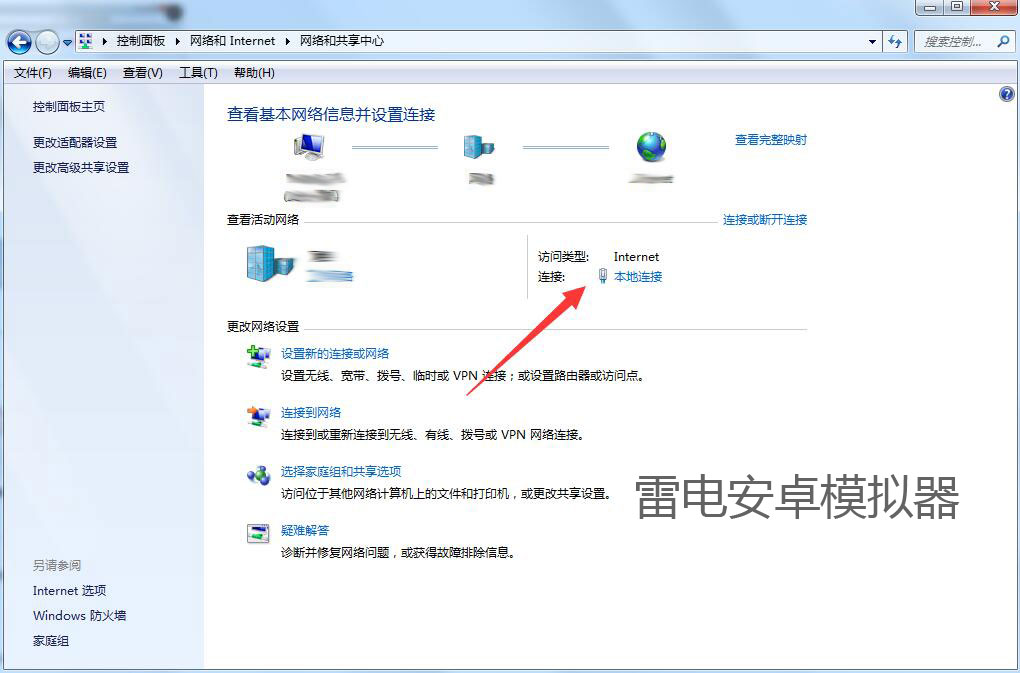This screenshot has width=1020, height=673.
Task: Open the recent pages dropdown arrow
Action: click(x=68, y=42)
